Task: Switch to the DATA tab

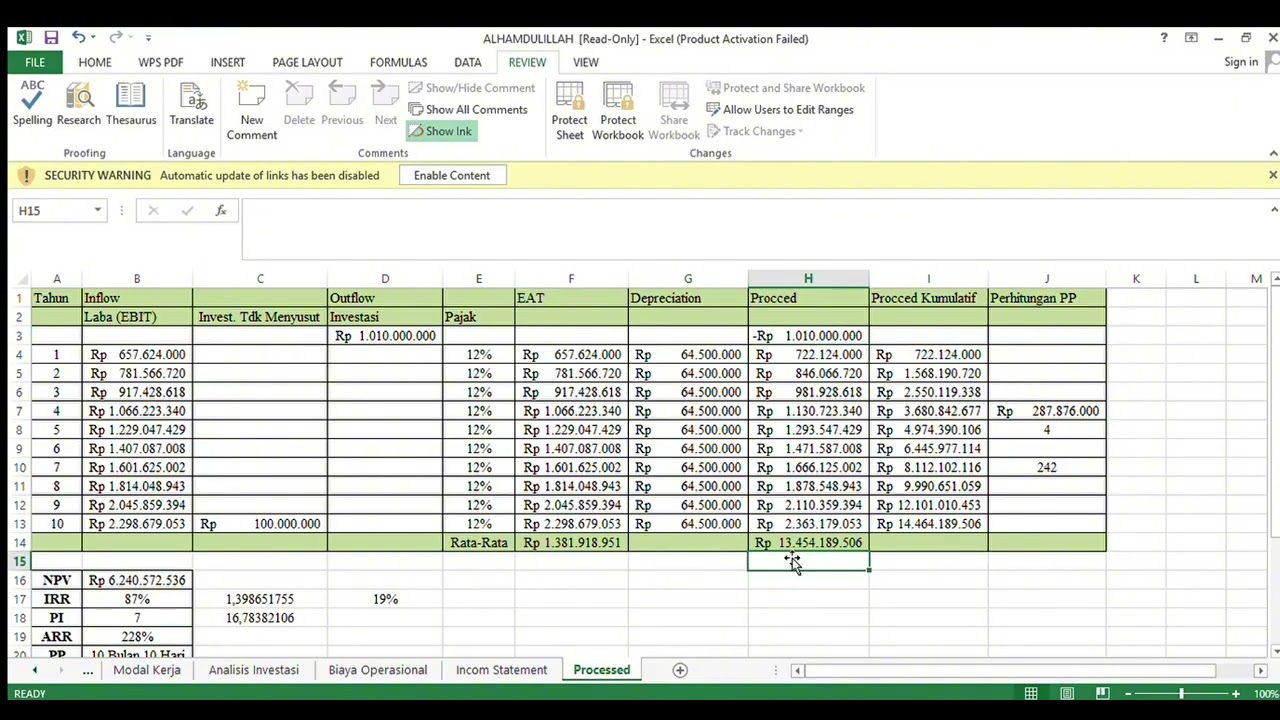Action: [x=467, y=62]
